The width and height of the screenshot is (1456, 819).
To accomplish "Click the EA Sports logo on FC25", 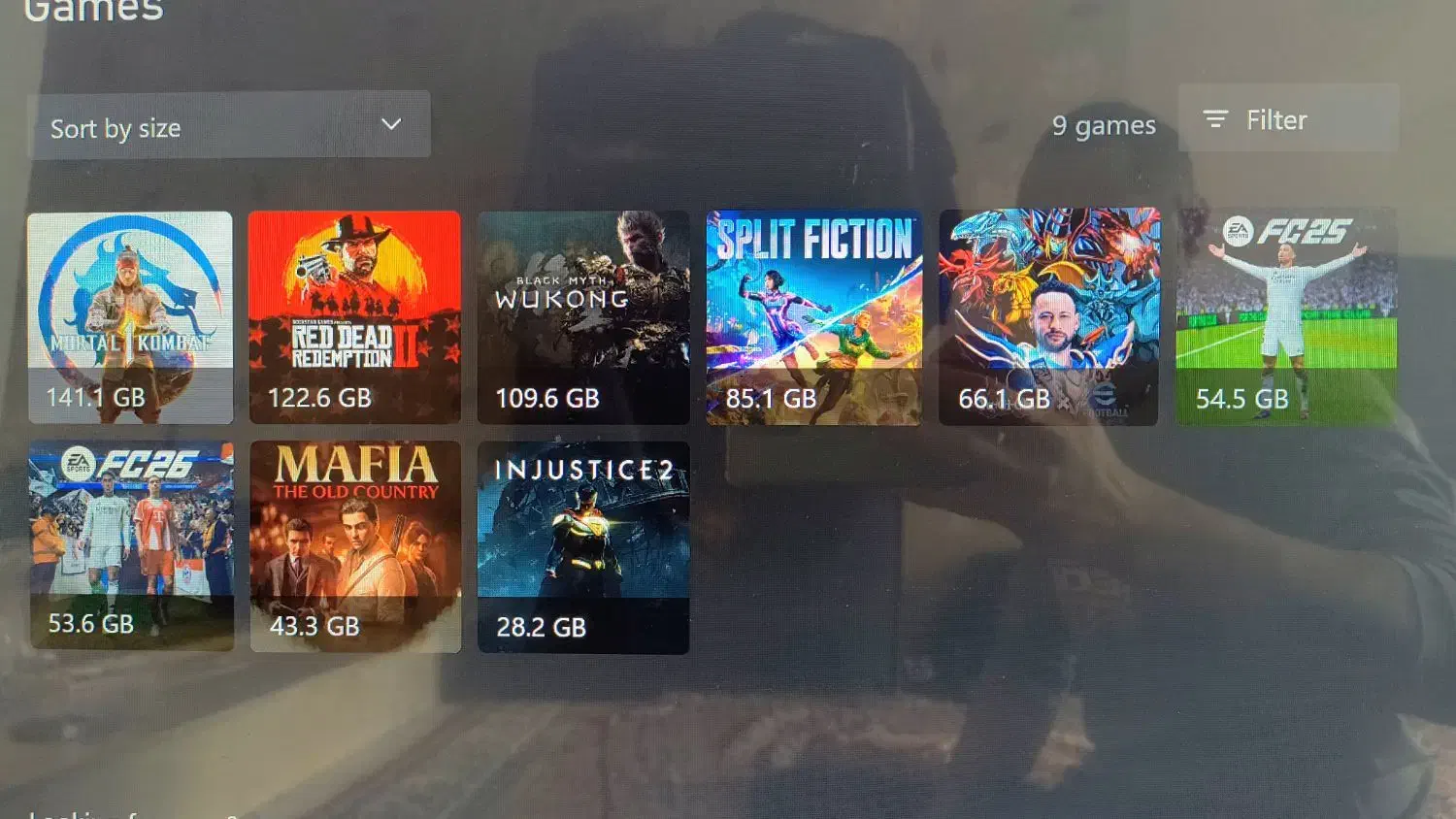I will click(1238, 231).
